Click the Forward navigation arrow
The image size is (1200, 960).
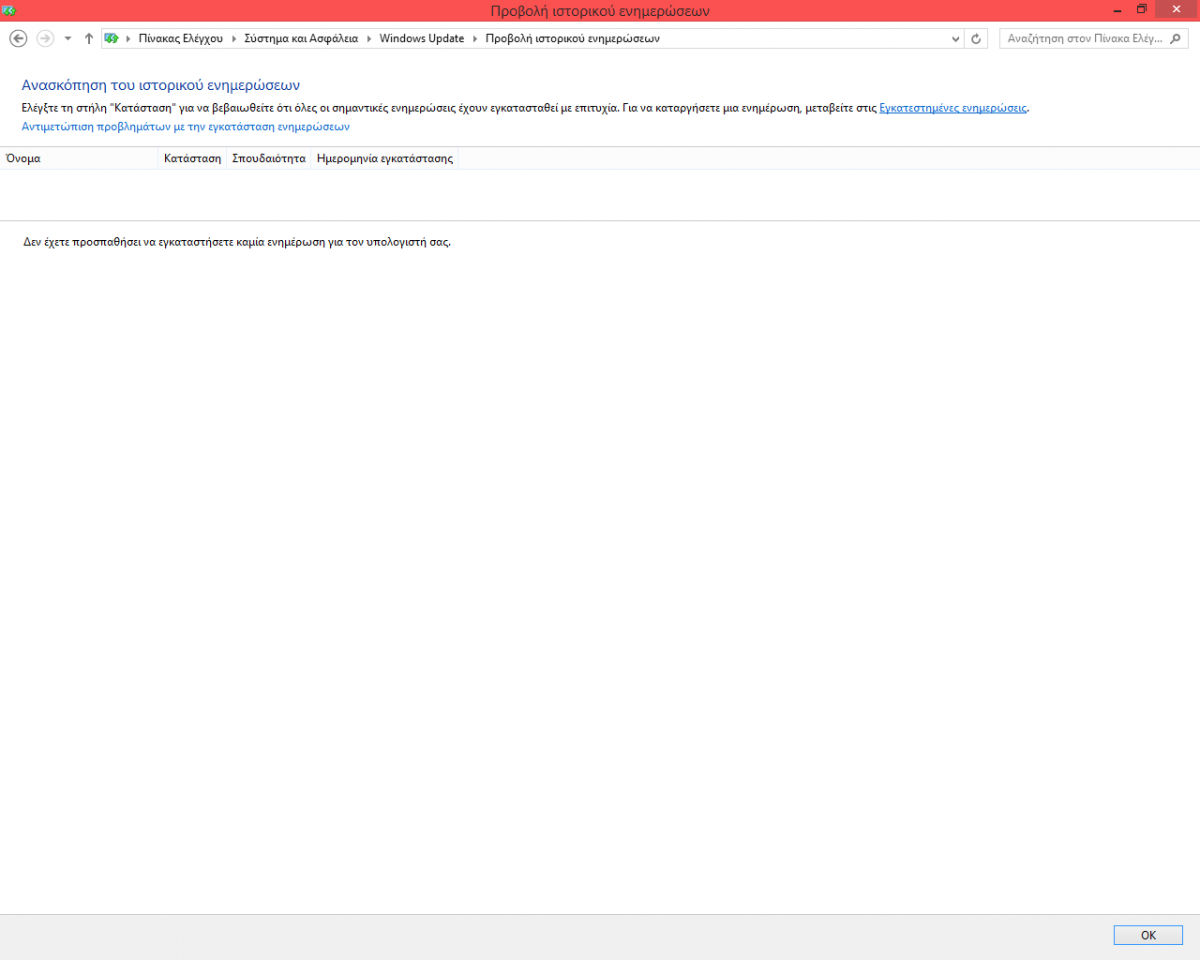45,38
